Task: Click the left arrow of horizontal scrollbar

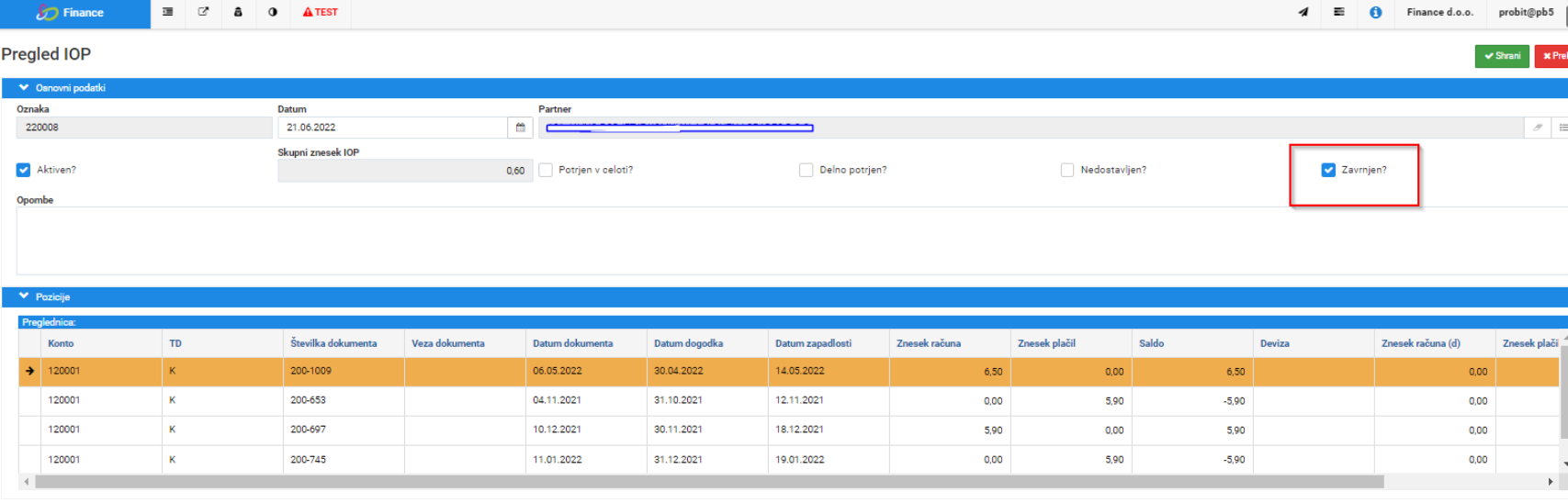Action: pyautogui.click(x=26, y=482)
